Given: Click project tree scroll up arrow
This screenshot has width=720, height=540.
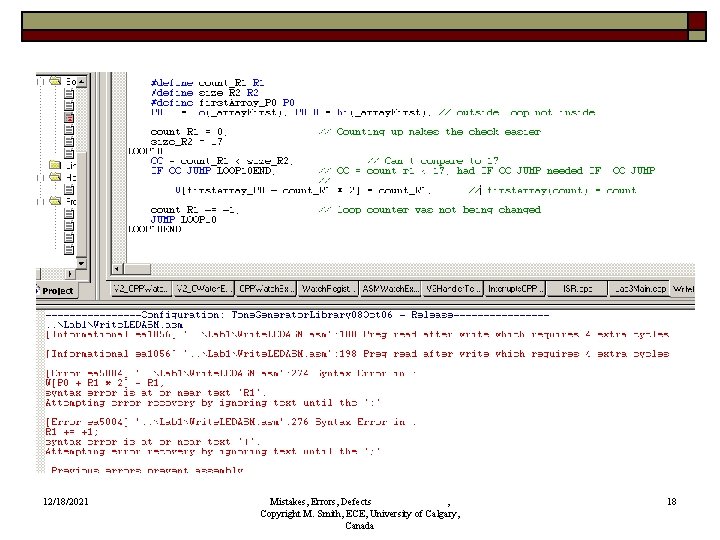Looking at the screenshot, I should (81, 82).
